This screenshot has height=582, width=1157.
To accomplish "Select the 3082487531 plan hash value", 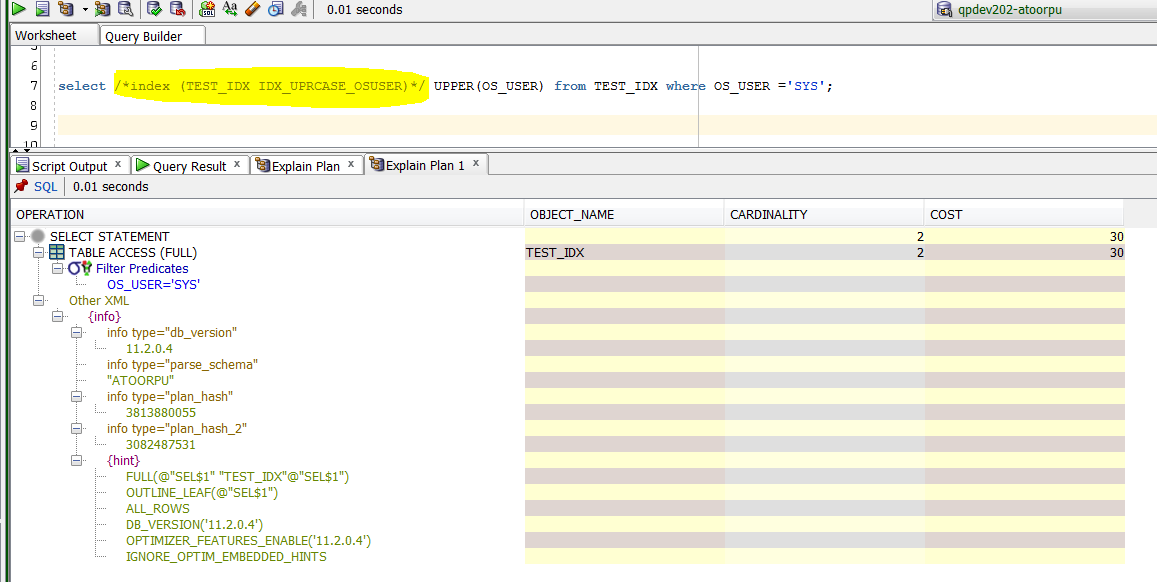I will (x=161, y=445).
